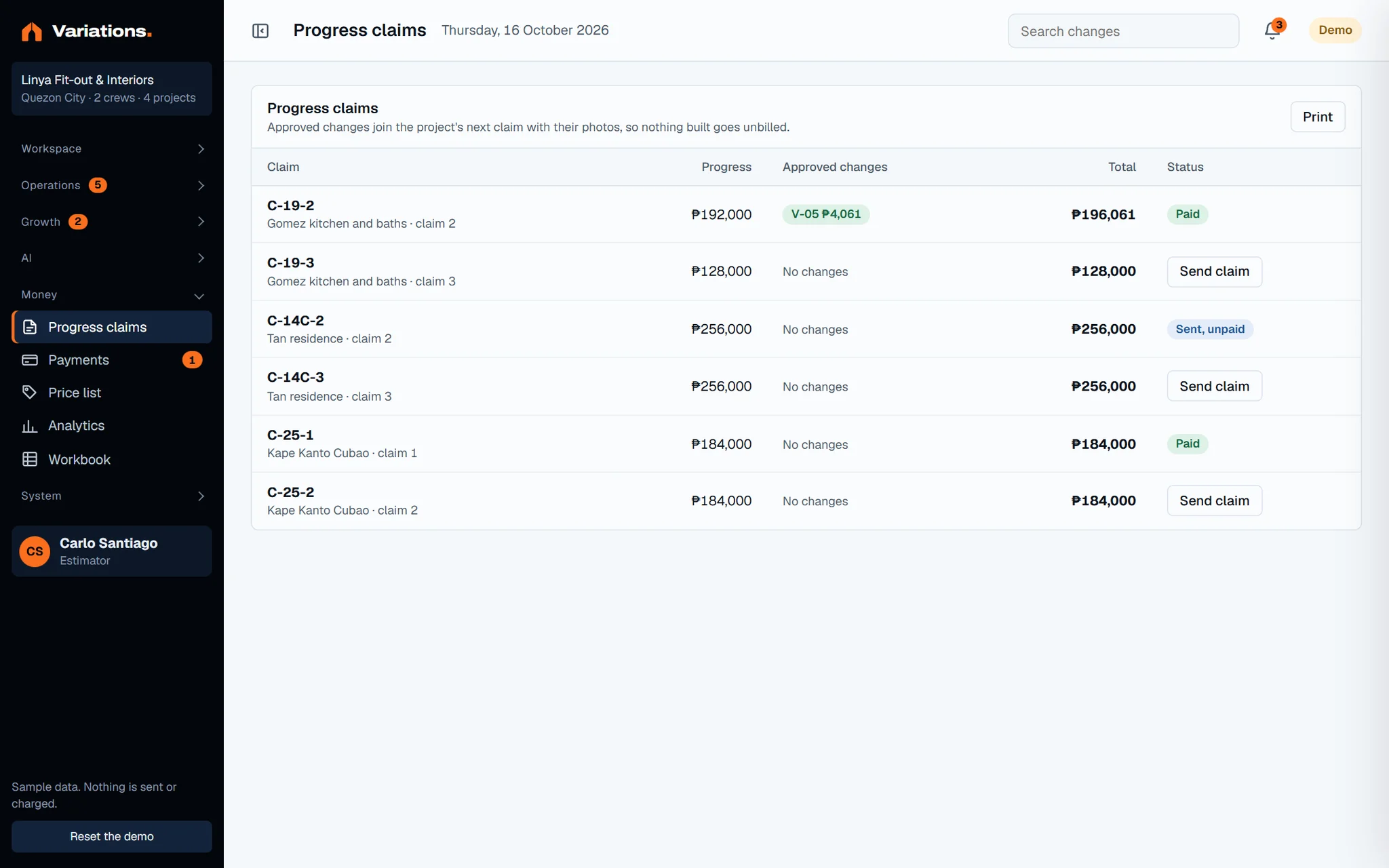Viewport: 1389px width, 868px height.
Task: Expand the Operations section chevron
Action: (201, 186)
